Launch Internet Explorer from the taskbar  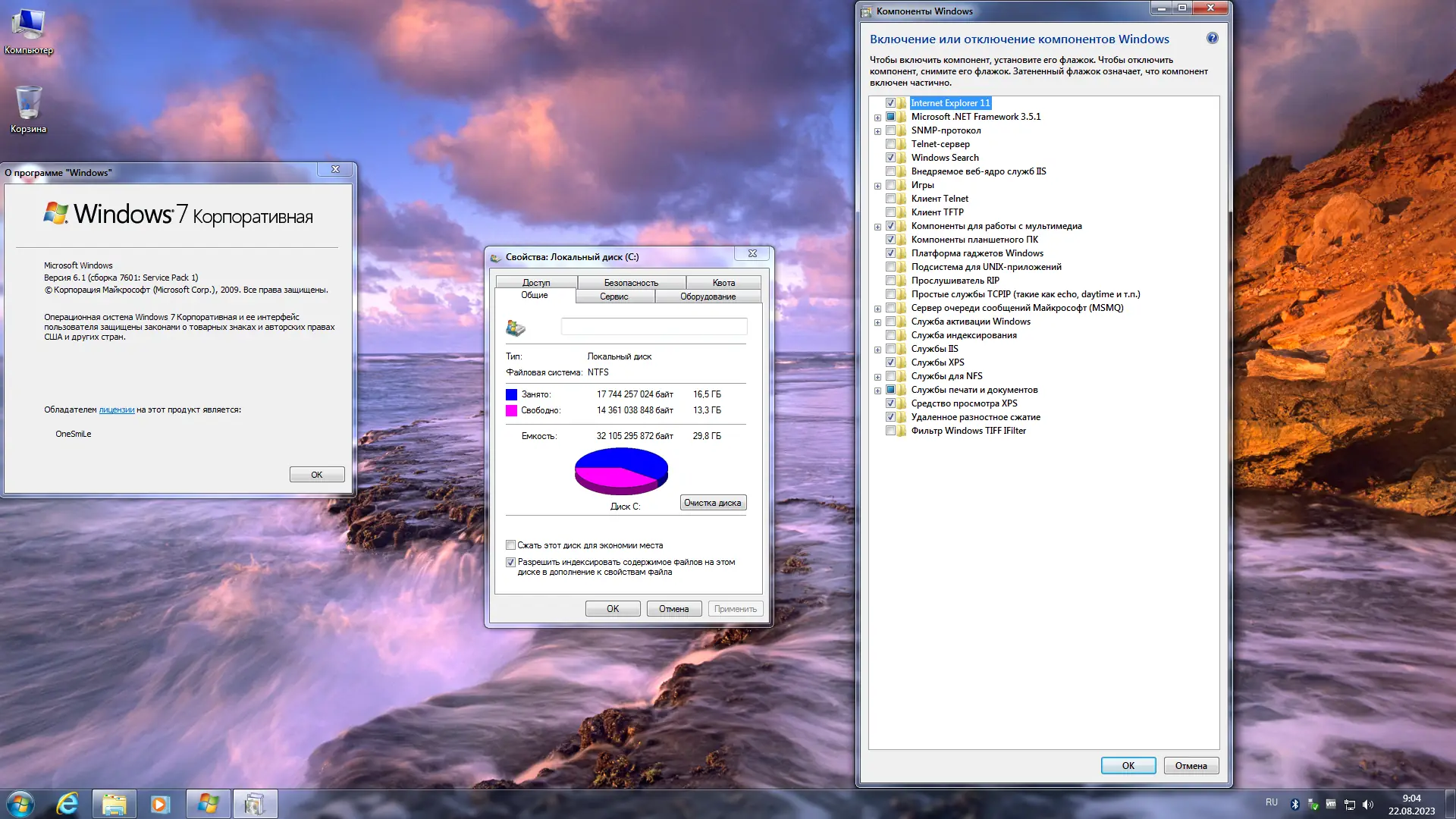pos(67,804)
